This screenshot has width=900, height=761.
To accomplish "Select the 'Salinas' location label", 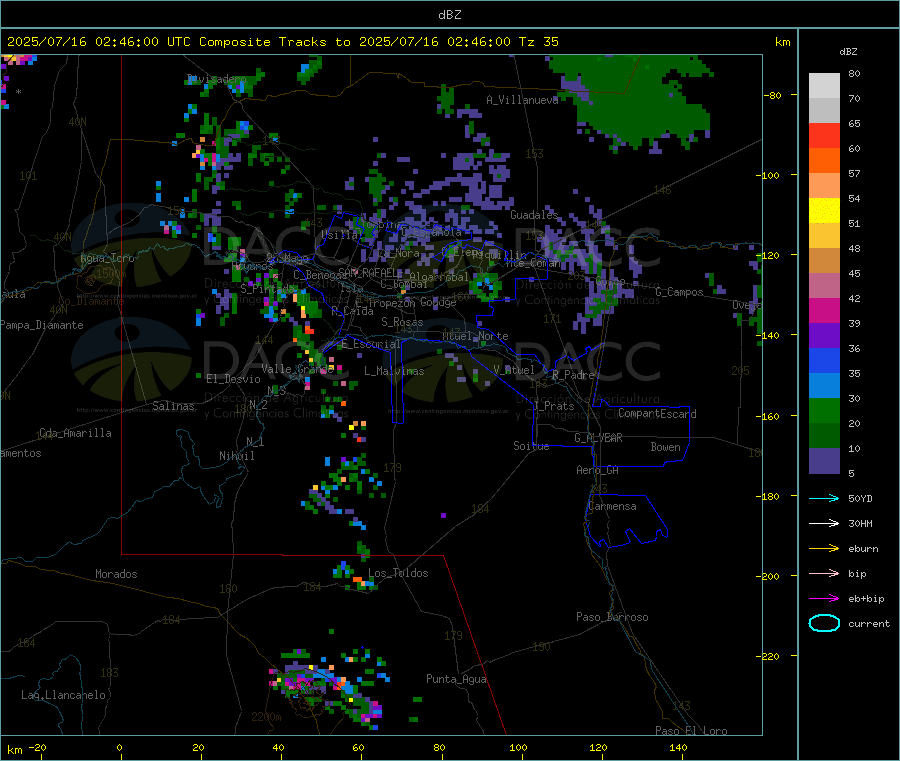I will tap(173, 406).
